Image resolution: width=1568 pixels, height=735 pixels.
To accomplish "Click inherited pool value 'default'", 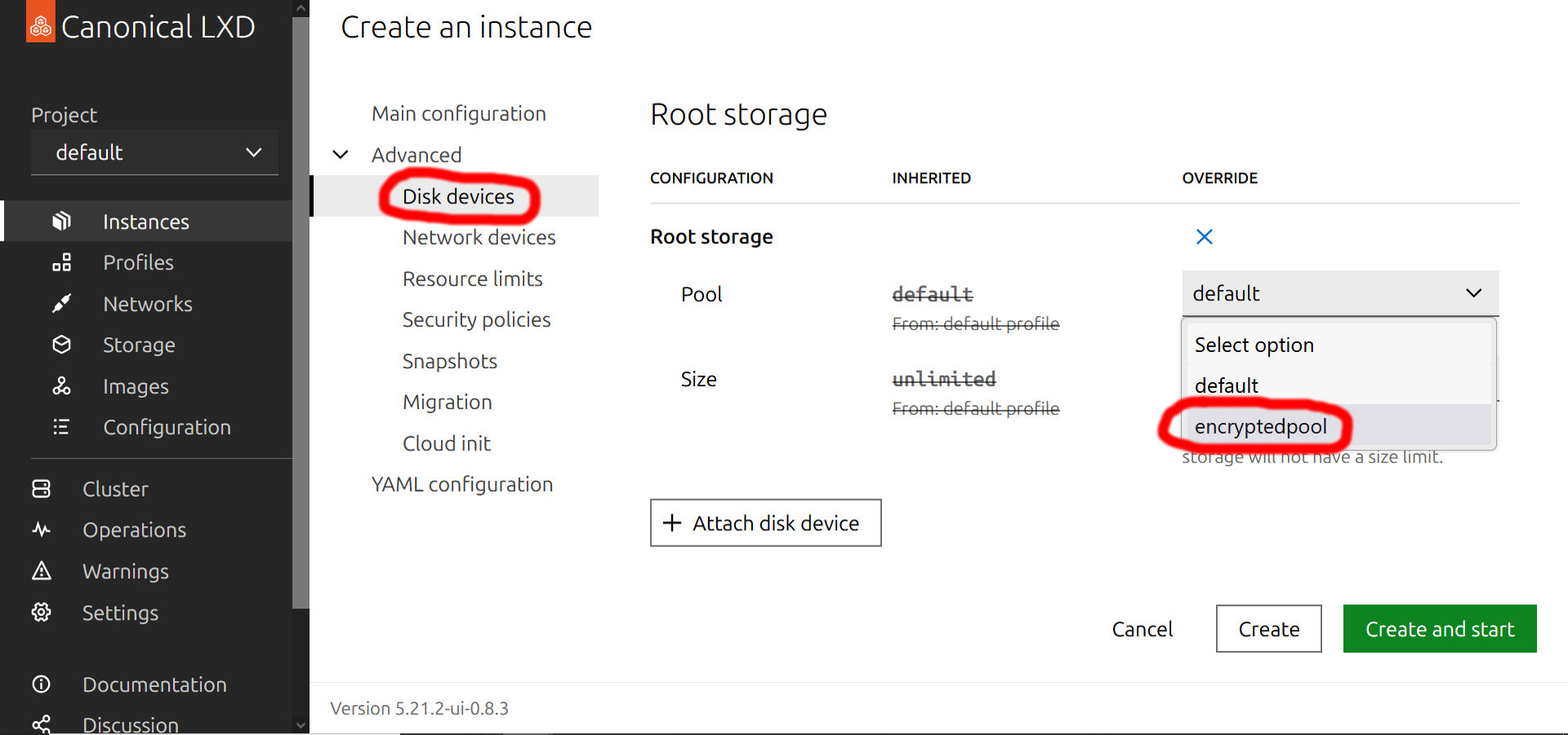I will pos(933,294).
